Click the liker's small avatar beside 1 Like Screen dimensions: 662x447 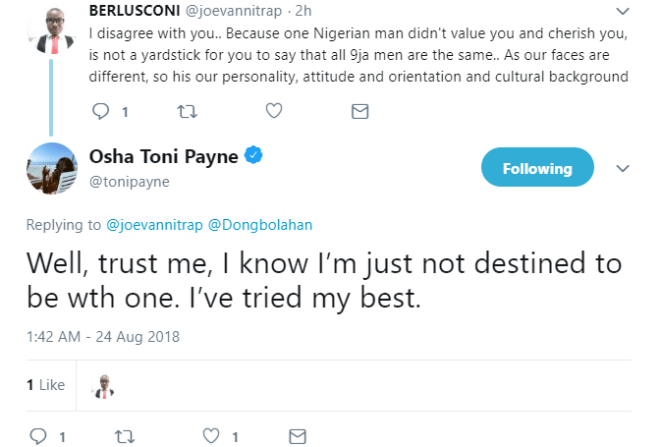click(x=102, y=385)
